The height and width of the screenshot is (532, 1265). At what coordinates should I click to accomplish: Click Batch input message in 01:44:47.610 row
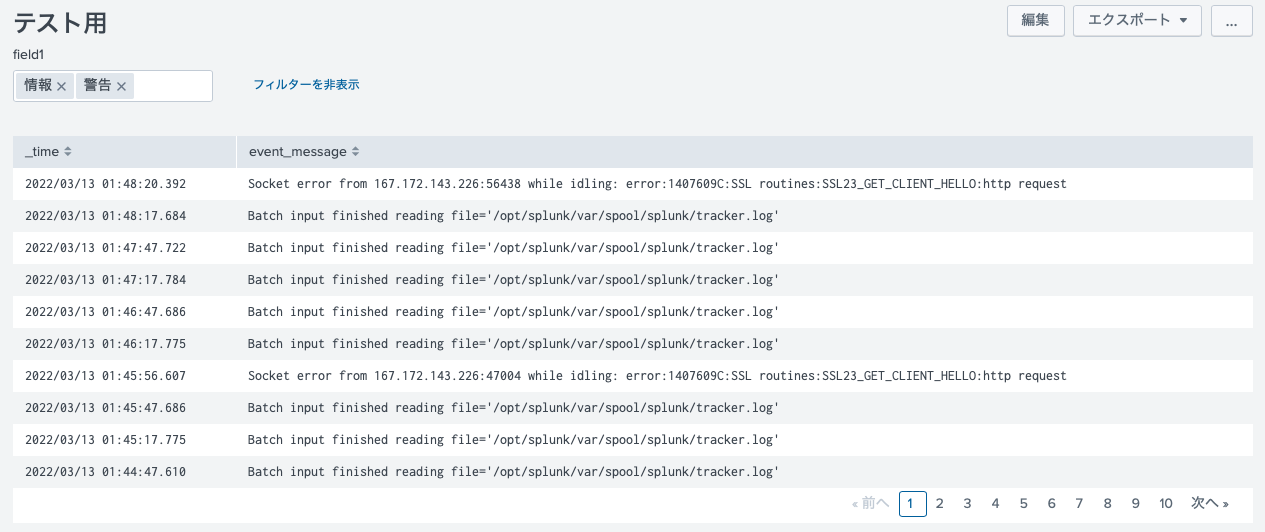513,472
